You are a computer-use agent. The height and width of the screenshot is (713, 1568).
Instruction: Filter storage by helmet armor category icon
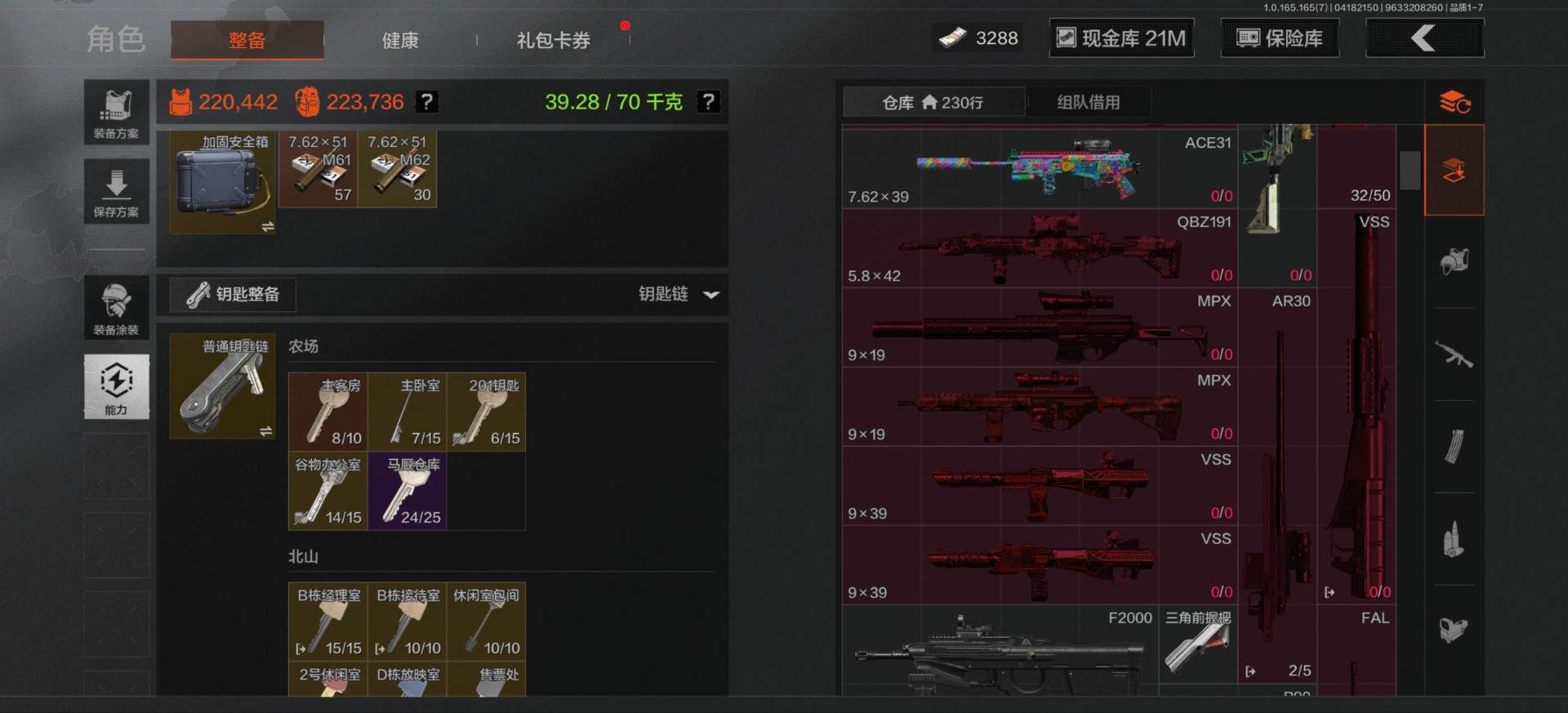[x=1454, y=262]
